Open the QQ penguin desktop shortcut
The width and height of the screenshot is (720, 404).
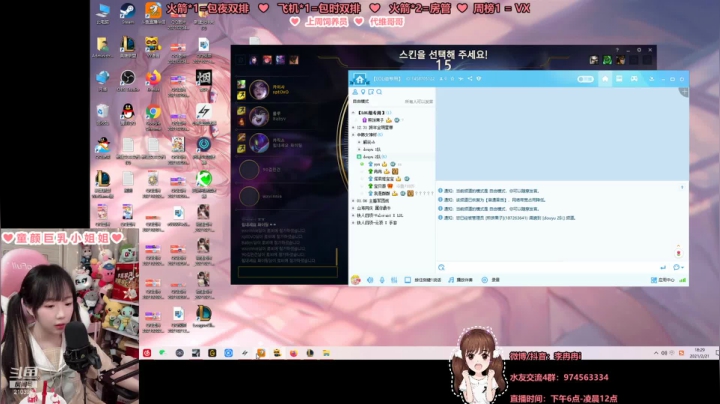pyautogui.click(x=128, y=115)
